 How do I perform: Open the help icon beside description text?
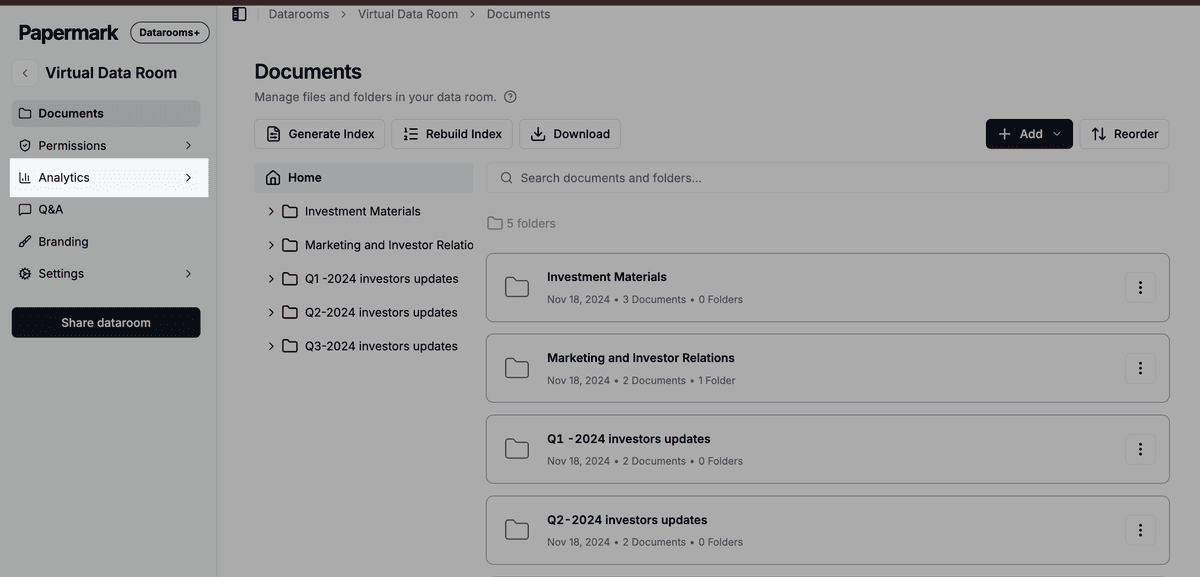[x=510, y=97]
